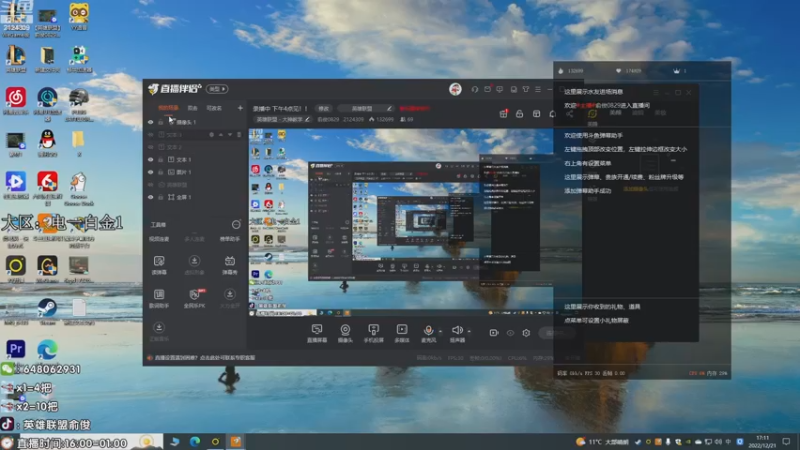Image resolution: width=800 pixels, height=450 pixels.
Task: Open the 手机投屏 phone mirroring option
Action: (x=373, y=333)
